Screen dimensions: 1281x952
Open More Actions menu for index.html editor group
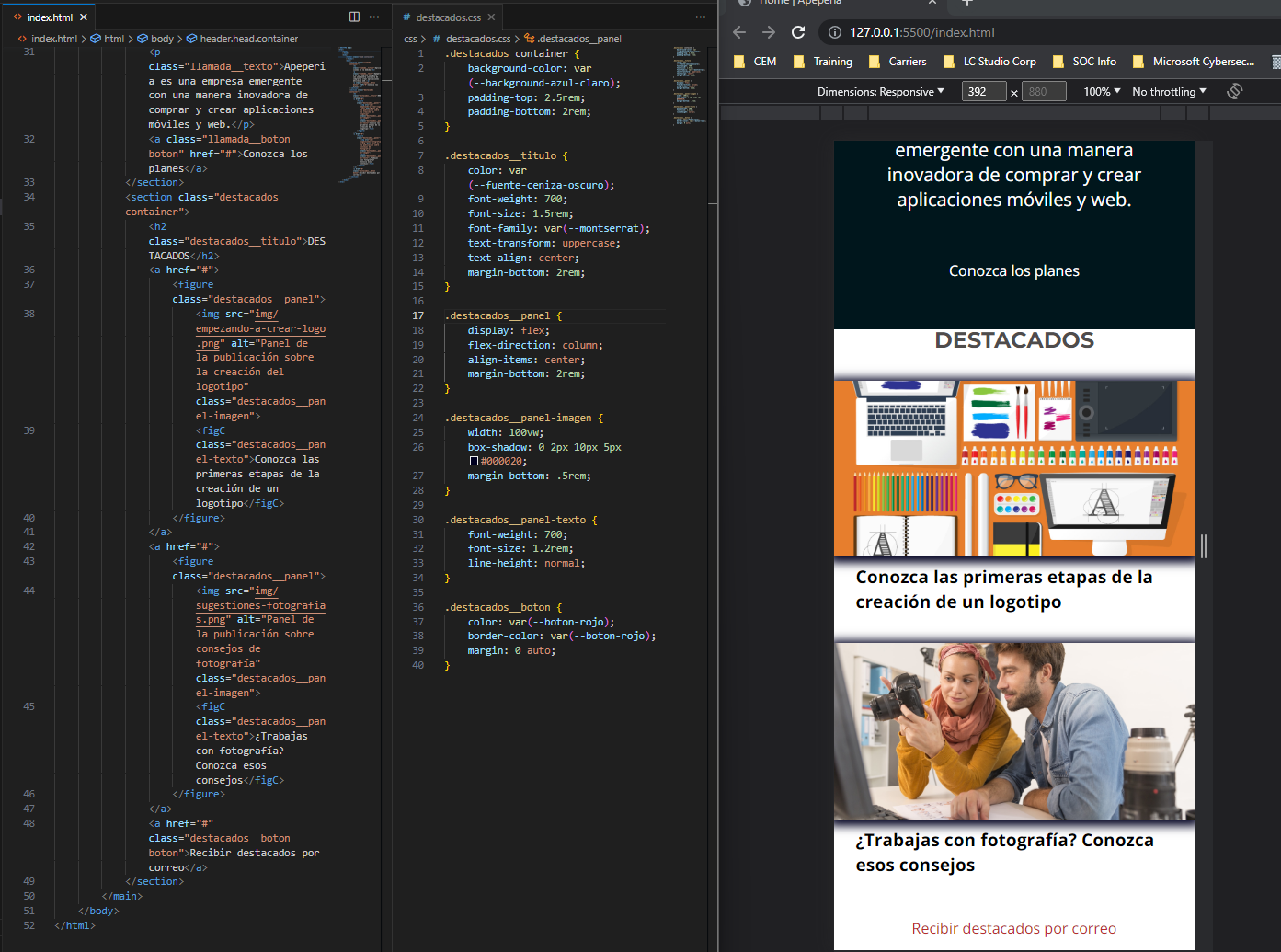(x=374, y=17)
